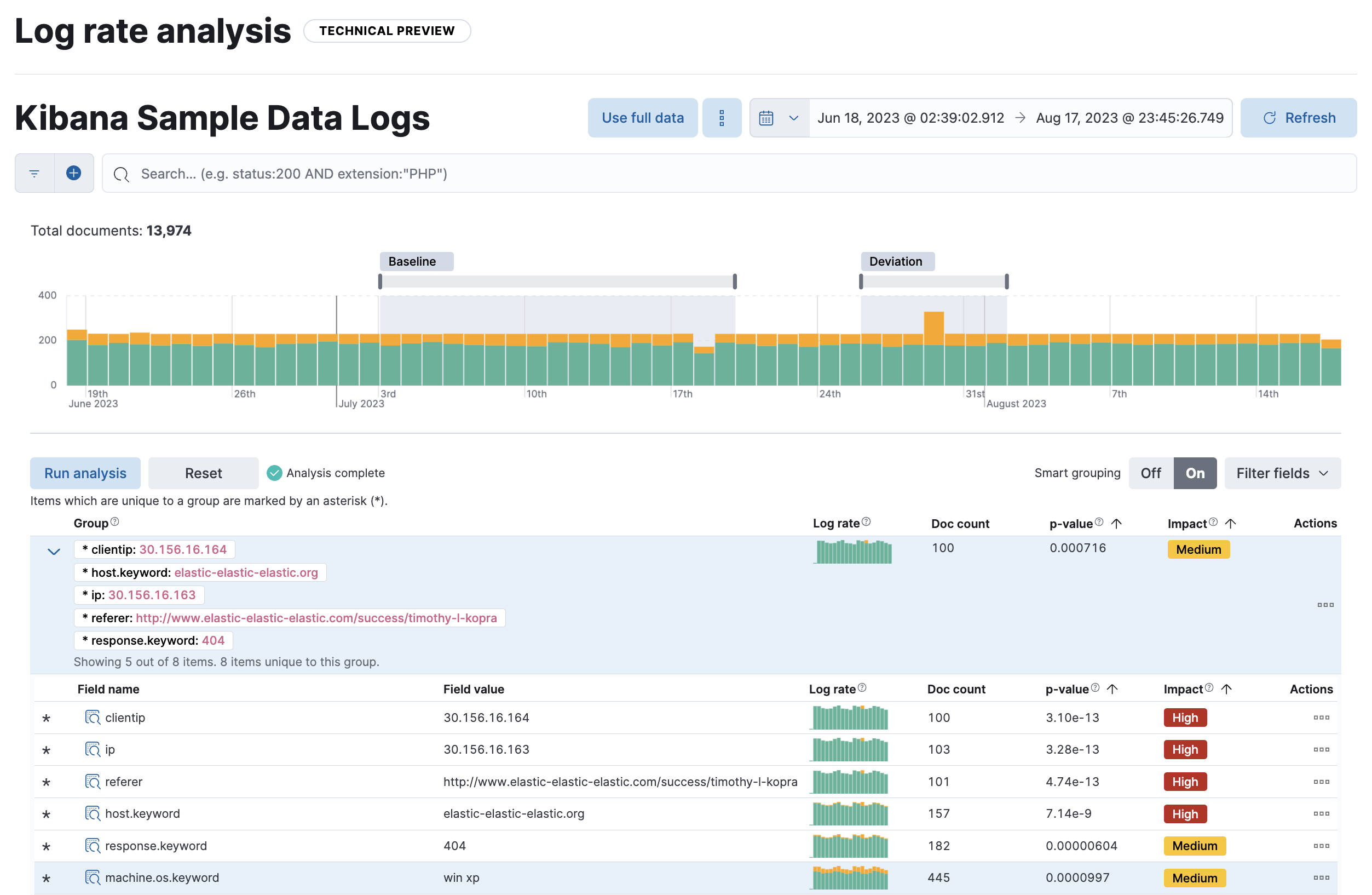Image resolution: width=1372 pixels, height=895 pixels.
Task: Sort results by the p-value column
Action: tap(1072, 523)
